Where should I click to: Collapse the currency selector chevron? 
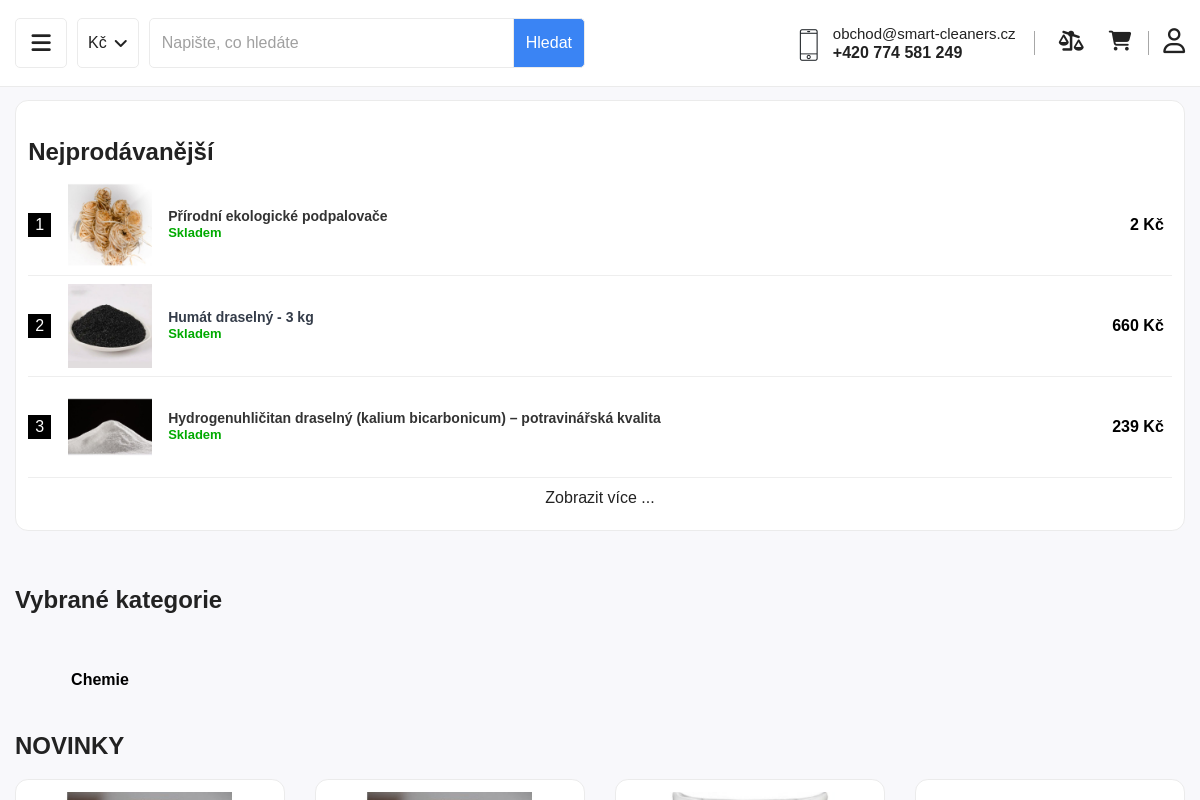pos(121,43)
